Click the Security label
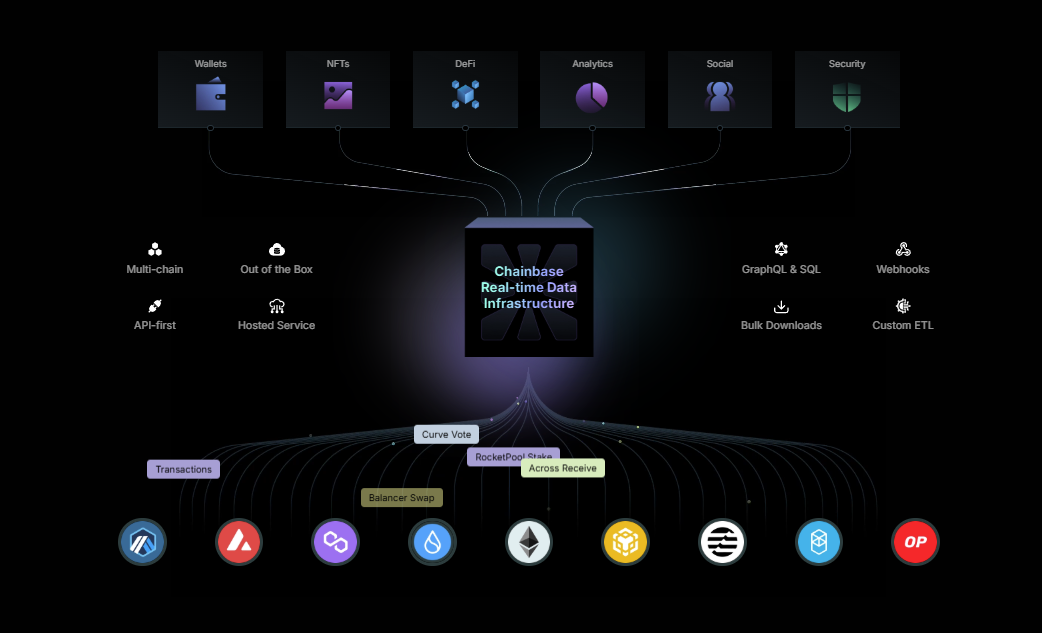Image resolution: width=1042 pixels, height=633 pixels. click(847, 64)
